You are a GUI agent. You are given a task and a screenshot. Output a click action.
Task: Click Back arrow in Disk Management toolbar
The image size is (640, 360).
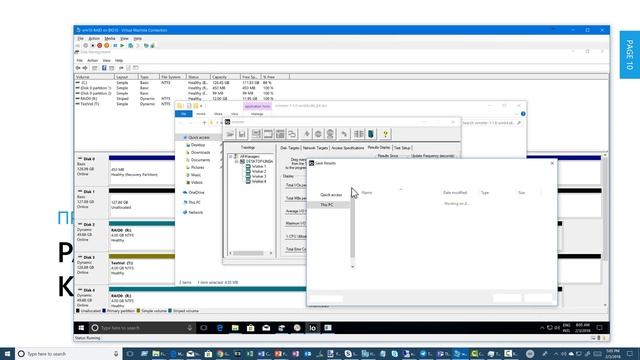78,68
